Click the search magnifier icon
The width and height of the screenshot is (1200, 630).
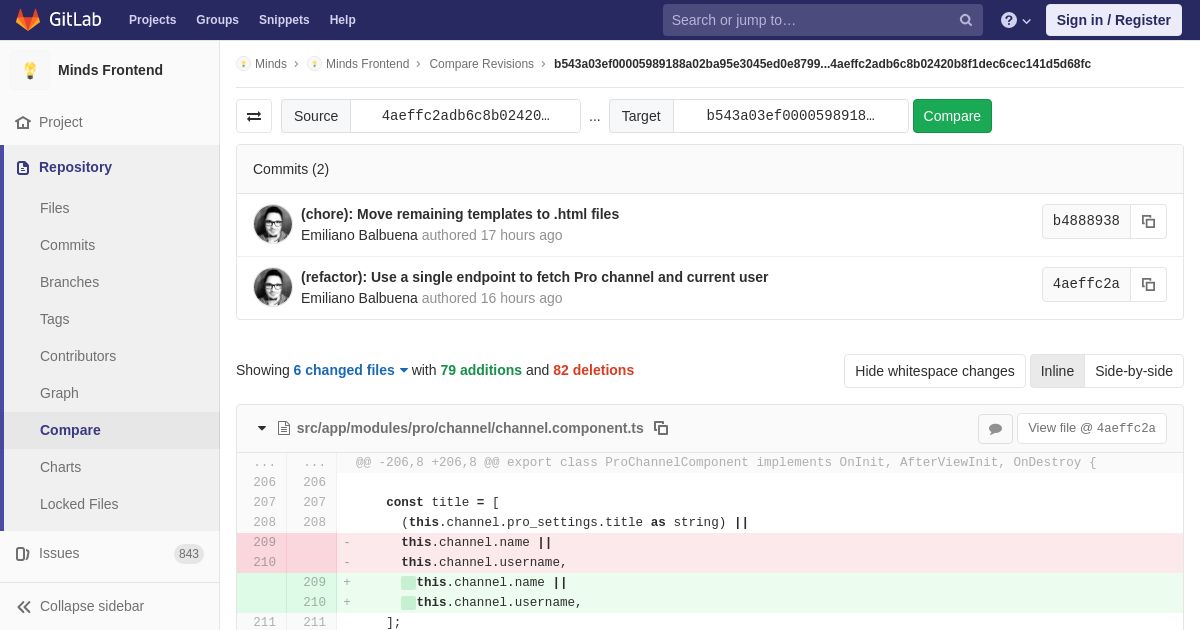tap(965, 20)
